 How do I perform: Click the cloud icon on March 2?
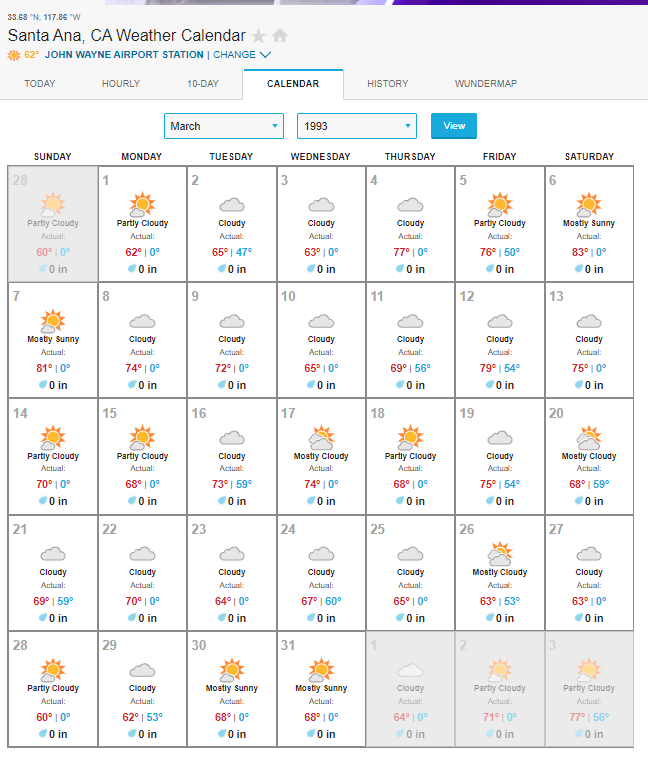(x=231, y=205)
